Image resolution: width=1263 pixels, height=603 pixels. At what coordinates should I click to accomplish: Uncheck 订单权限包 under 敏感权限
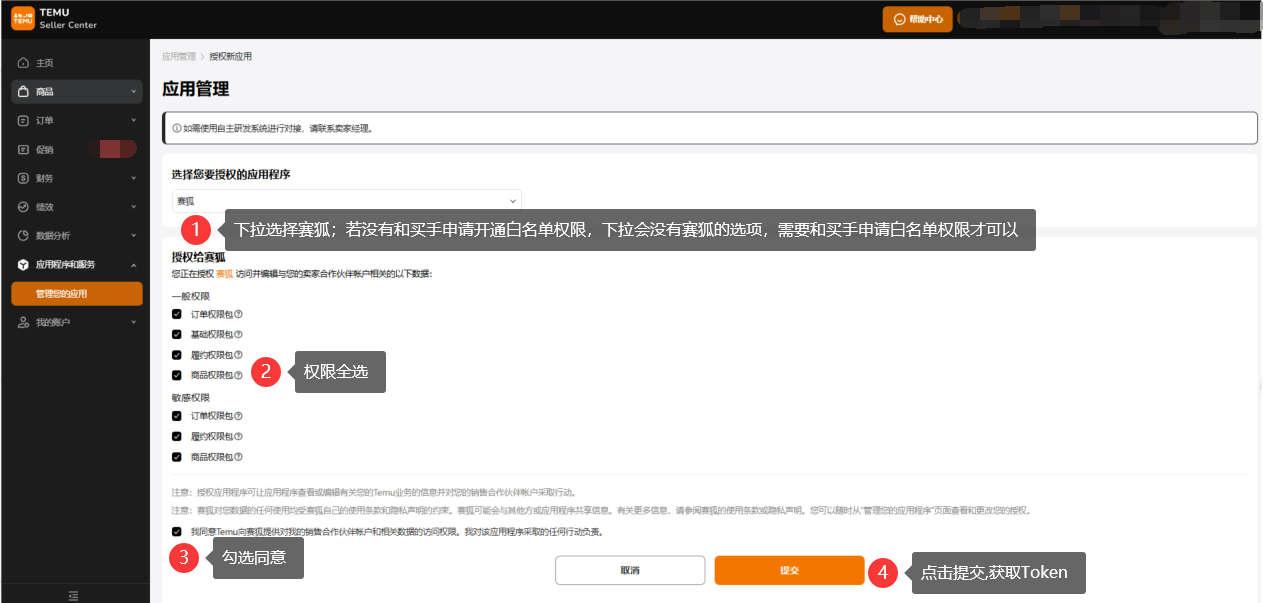177,416
